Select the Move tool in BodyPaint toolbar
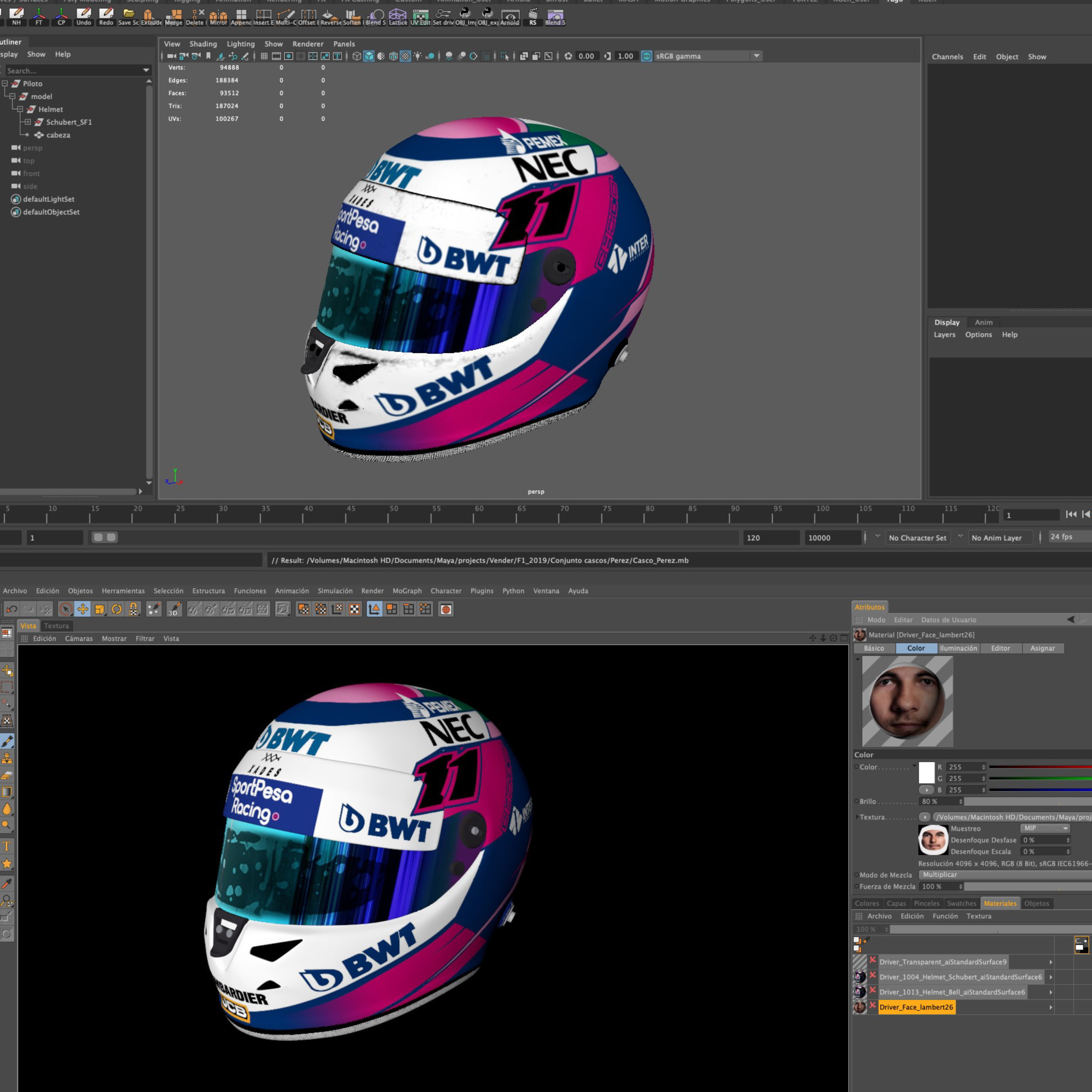 click(x=83, y=609)
